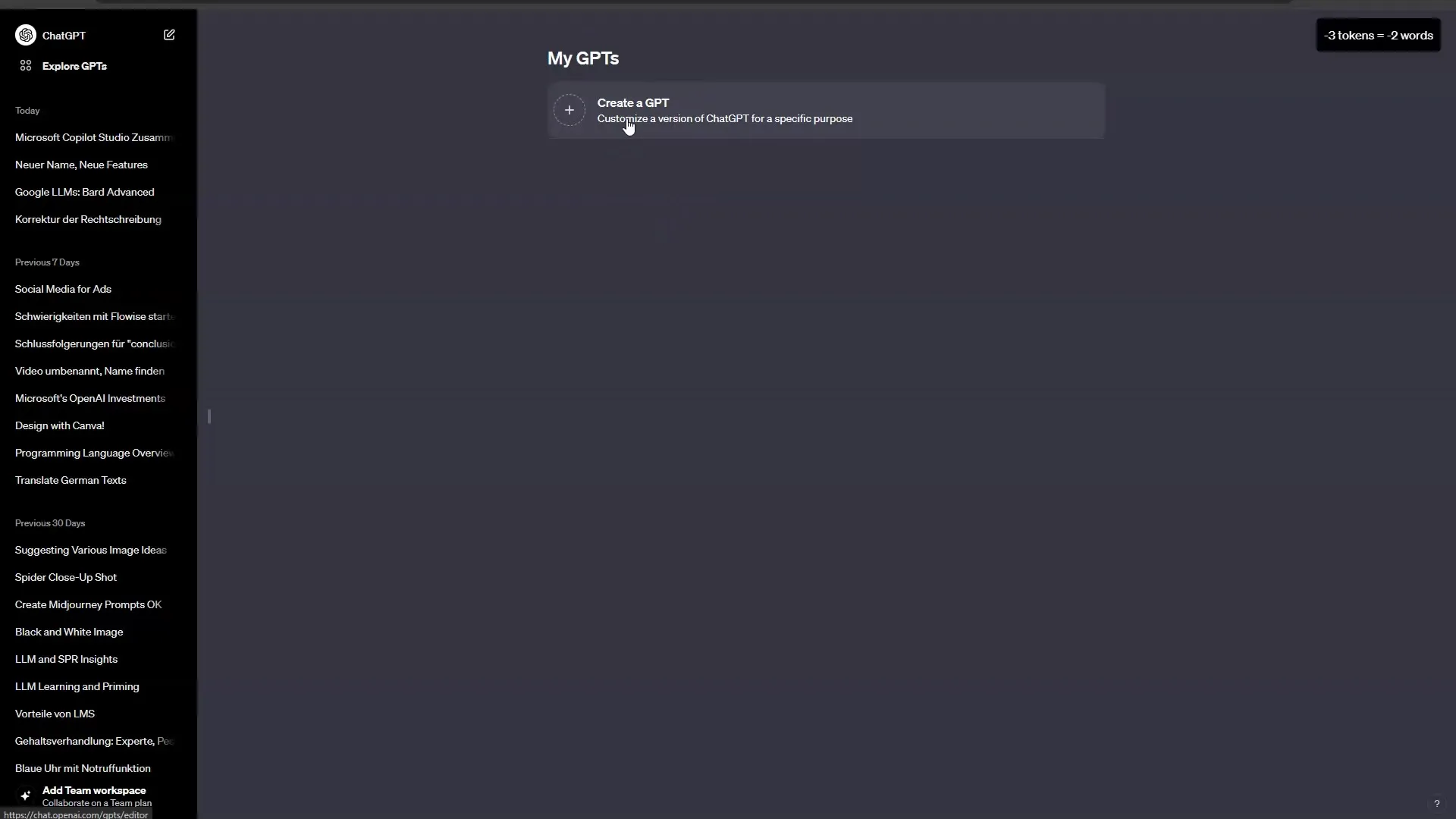
Task: Select the Social Media for Ads chat
Action: pos(63,289)
